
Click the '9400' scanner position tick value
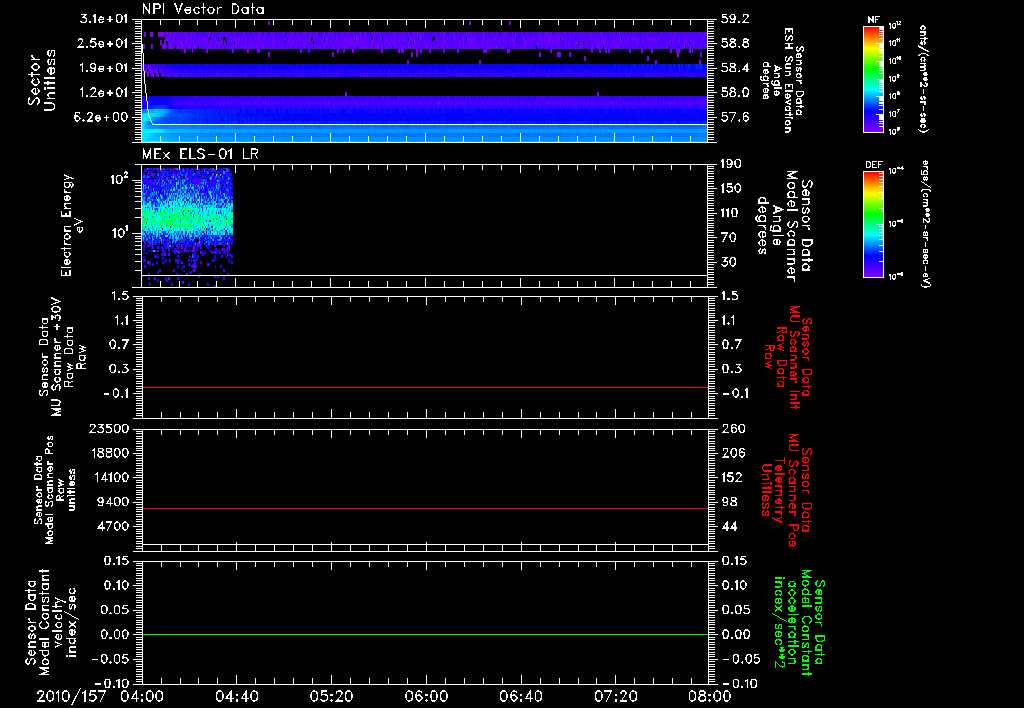114,502
